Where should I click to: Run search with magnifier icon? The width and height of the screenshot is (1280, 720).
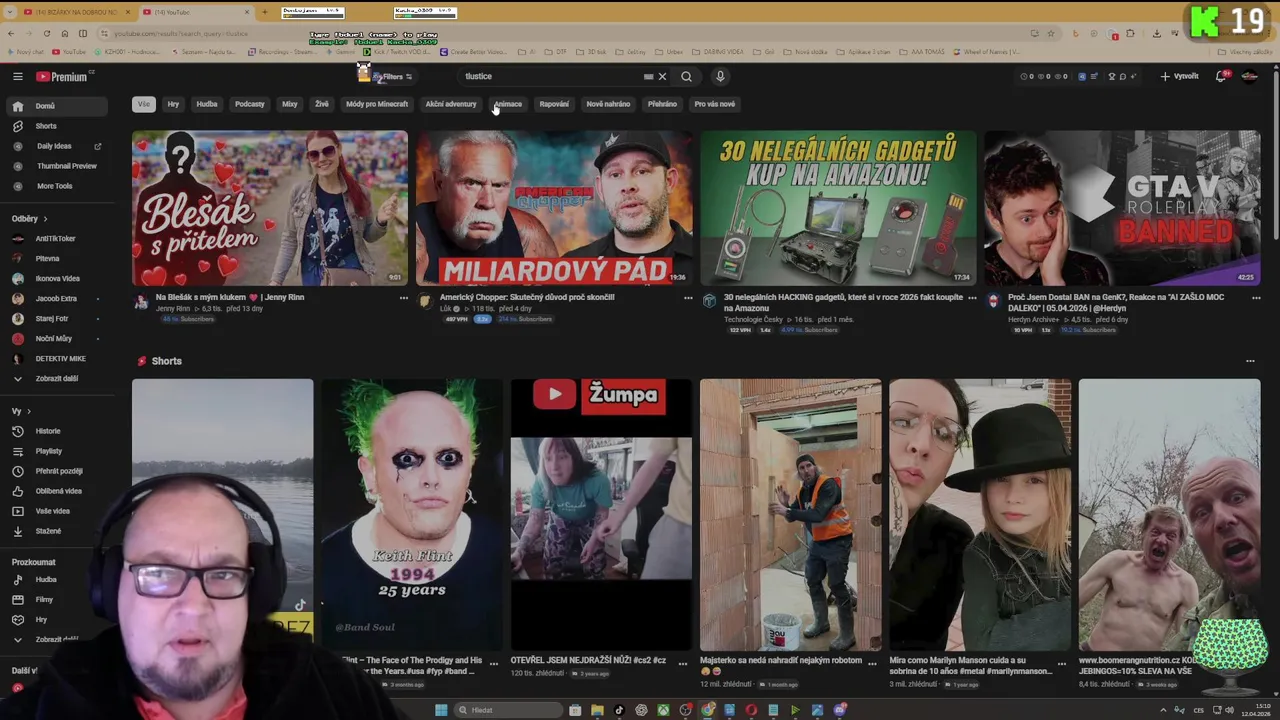[686, 76]
